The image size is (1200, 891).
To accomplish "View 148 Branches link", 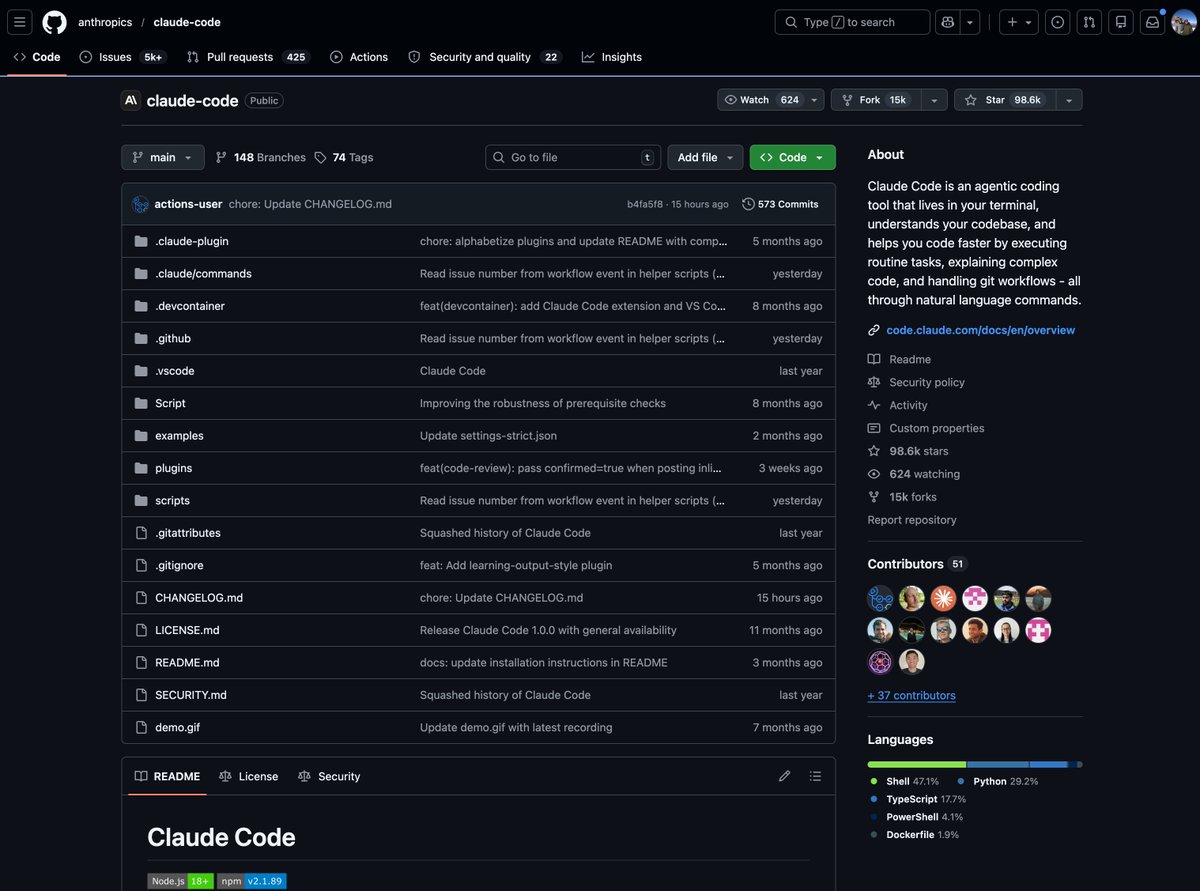I will tap(260, 157).
